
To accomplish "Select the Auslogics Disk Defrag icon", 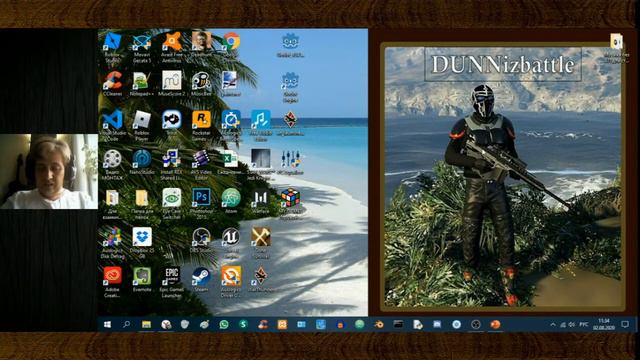I will point(112,242).
